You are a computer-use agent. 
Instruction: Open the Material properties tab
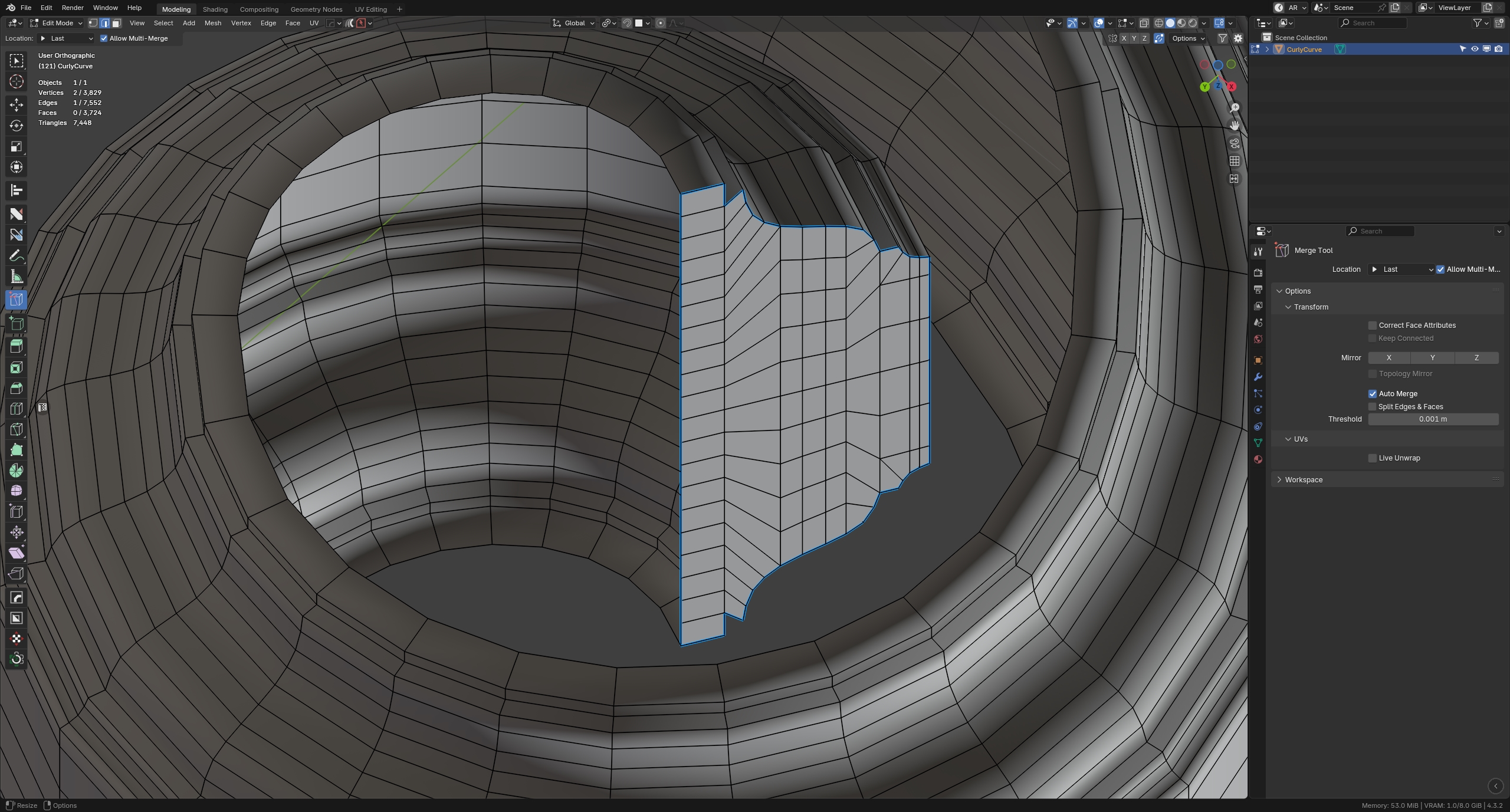point(1258,459)
